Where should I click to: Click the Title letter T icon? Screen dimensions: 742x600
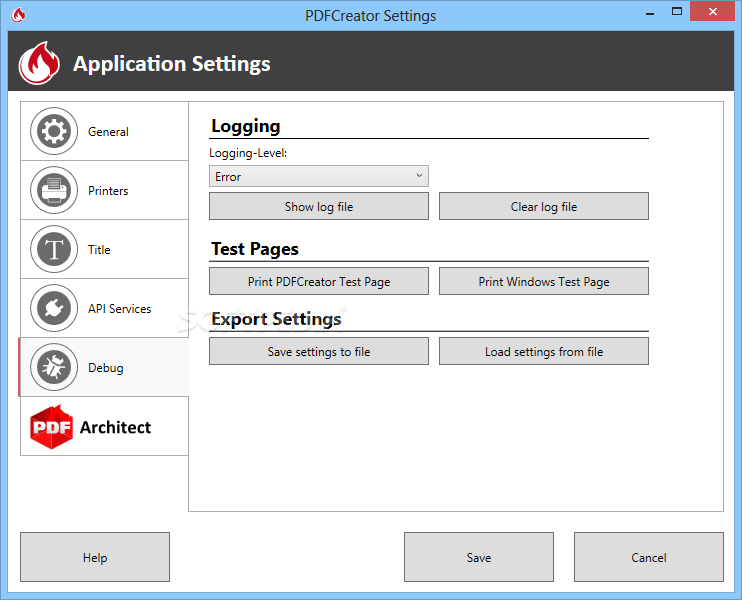click(54, 249)
